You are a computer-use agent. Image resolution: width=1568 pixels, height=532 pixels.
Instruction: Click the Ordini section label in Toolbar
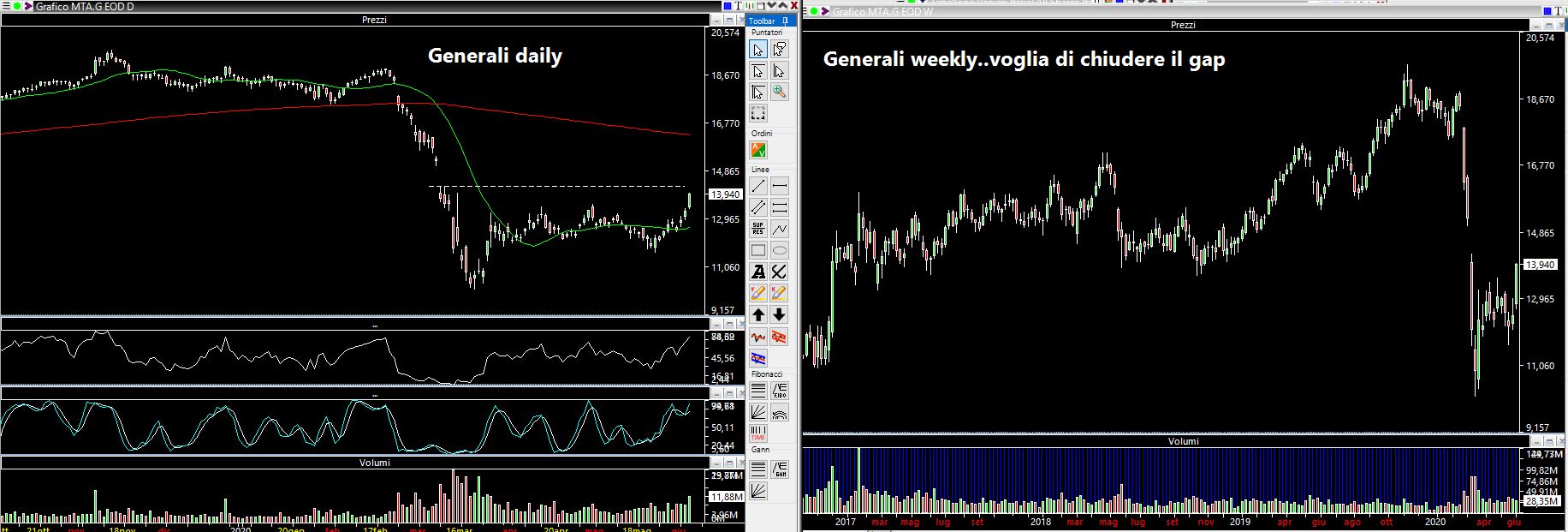point(762,134)
